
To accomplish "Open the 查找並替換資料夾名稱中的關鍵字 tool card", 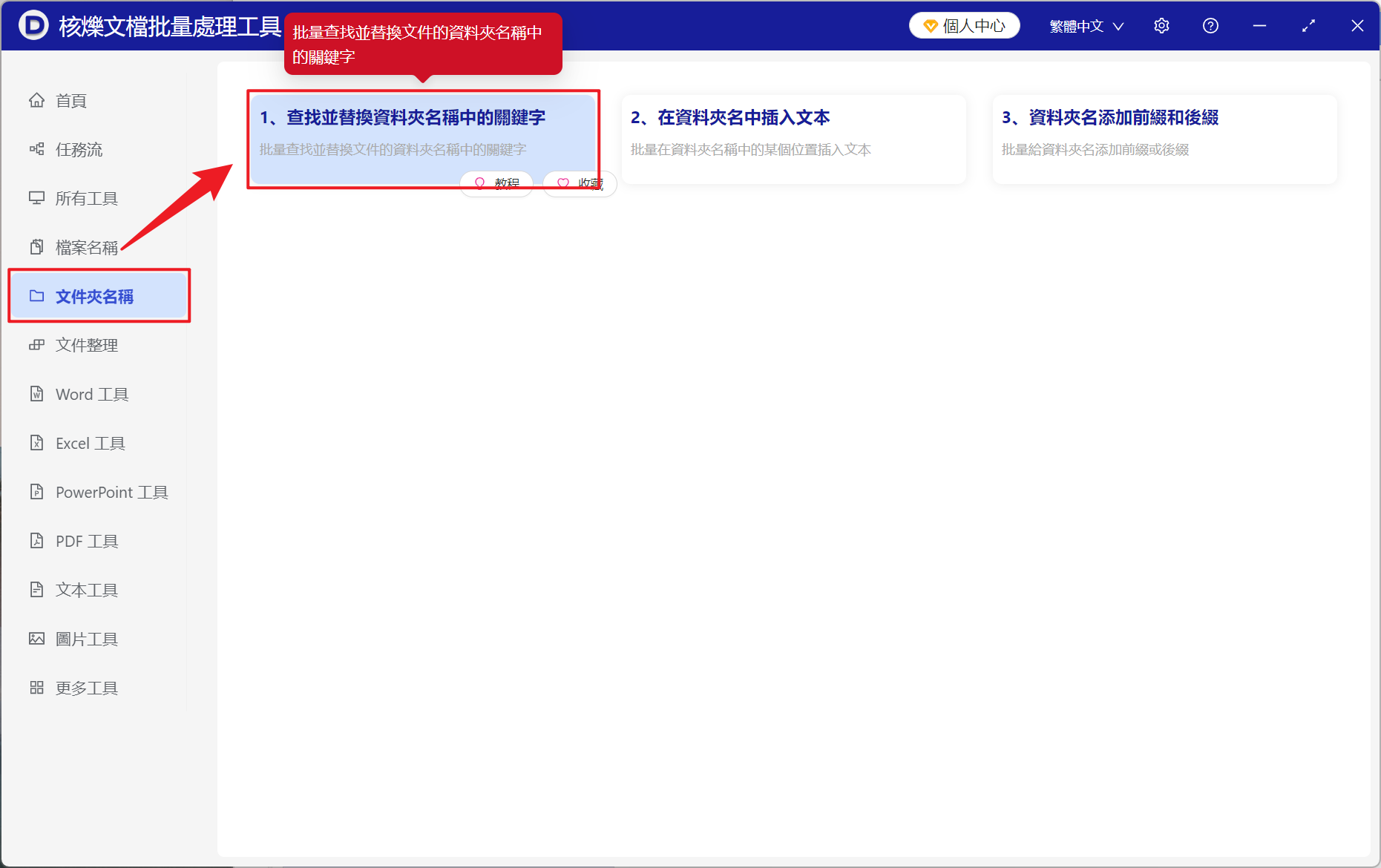I will point(423,139).
